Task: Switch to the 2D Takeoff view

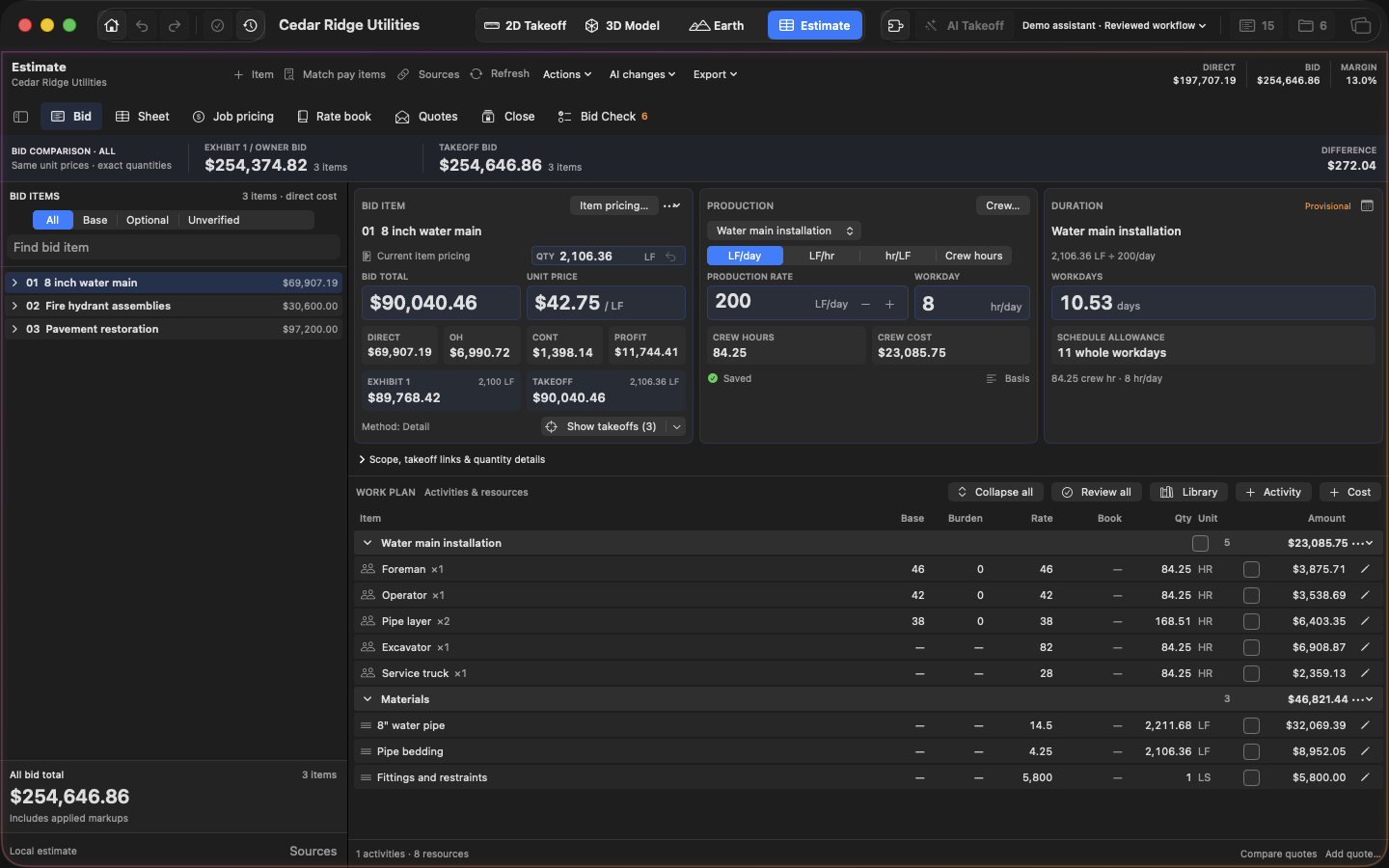Action: (526, 26)
